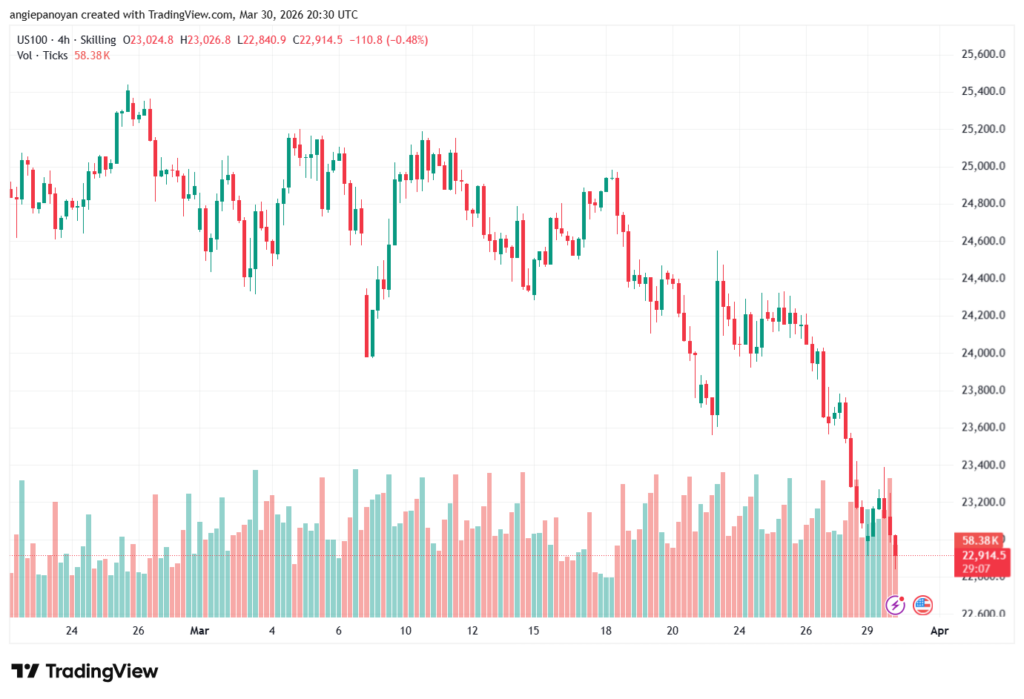Click the Apr label on time axis

[x=938, y=631]
